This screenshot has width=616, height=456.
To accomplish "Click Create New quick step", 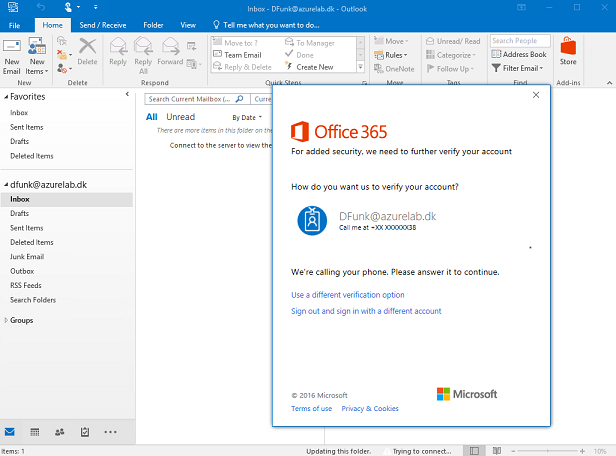I will 310,67.
